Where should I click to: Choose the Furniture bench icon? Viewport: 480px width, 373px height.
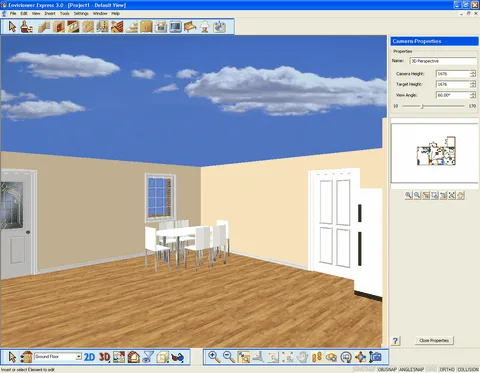[x=190, y=27]
